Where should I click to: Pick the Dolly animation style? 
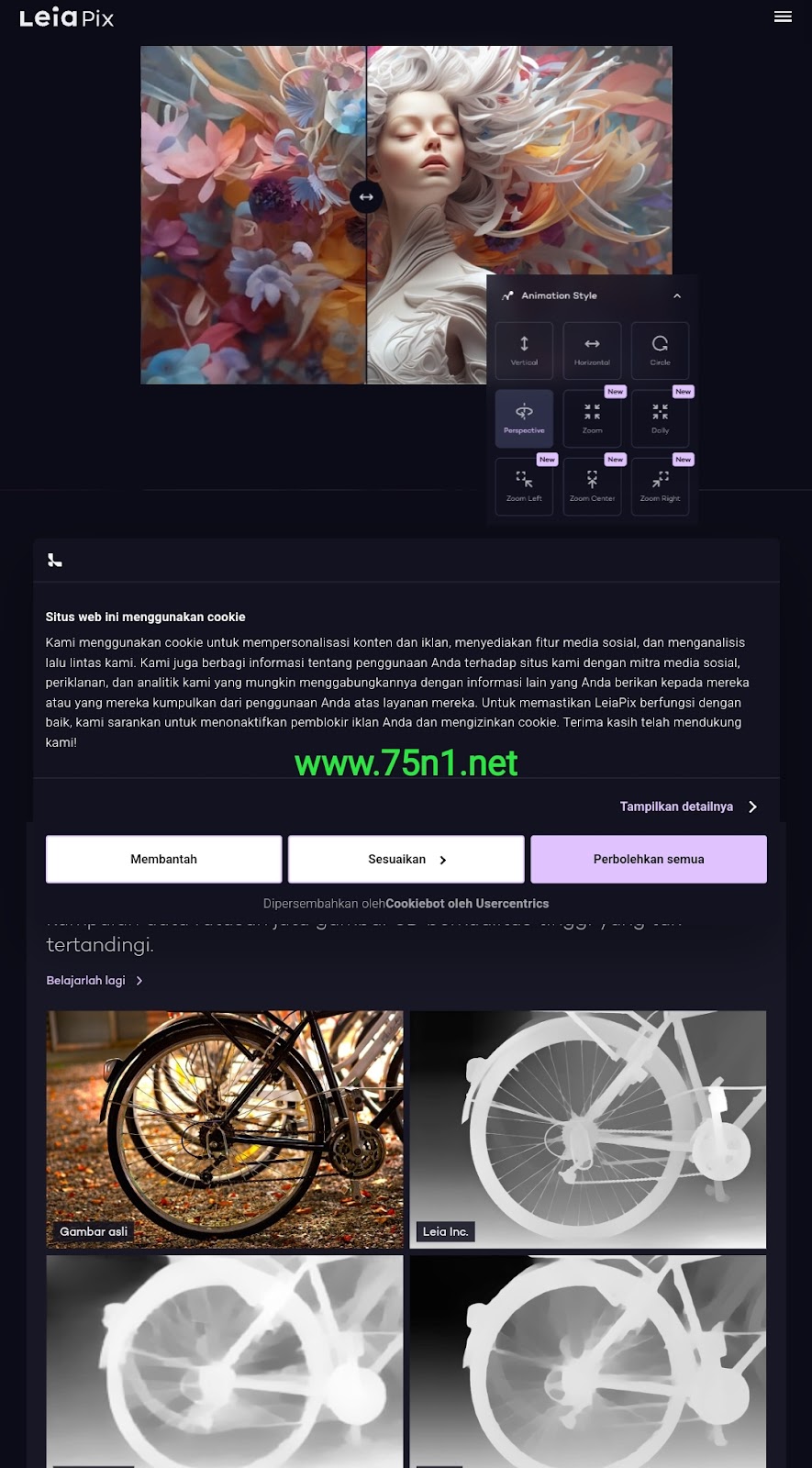click(x=660, y=418)
